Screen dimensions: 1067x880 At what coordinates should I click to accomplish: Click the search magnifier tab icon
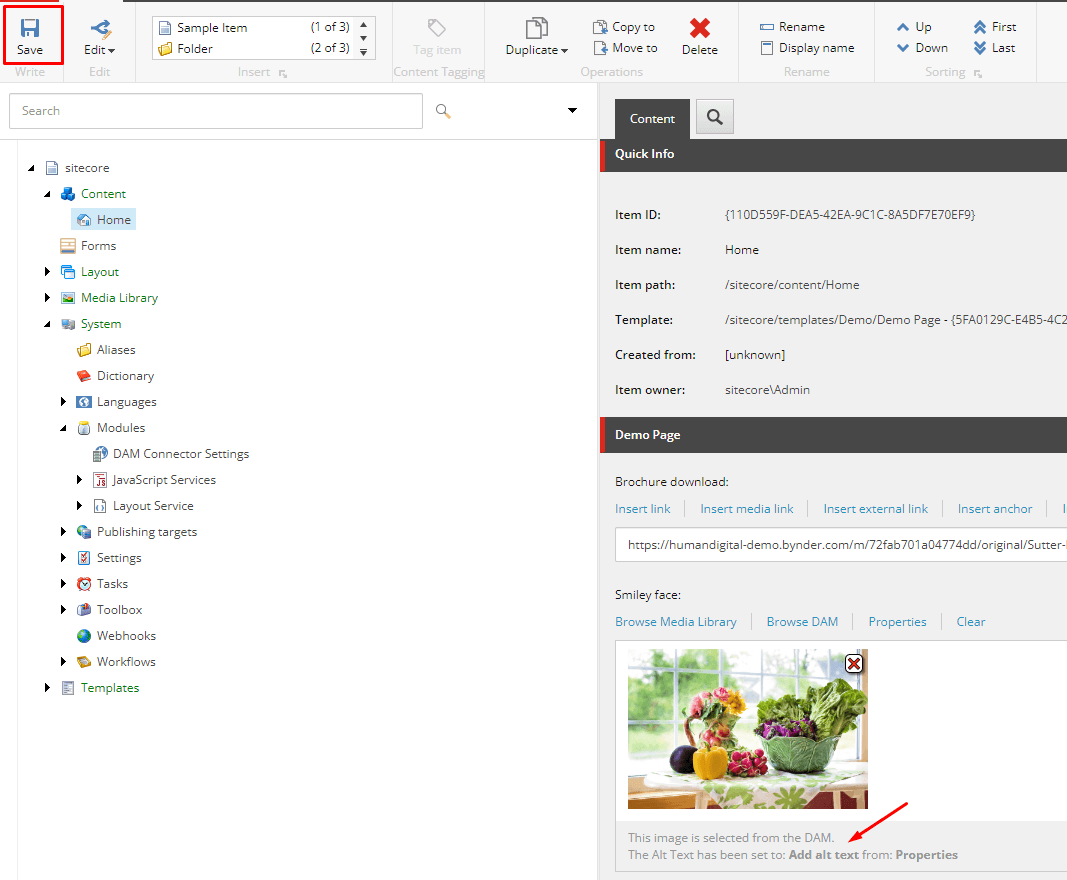pyautogui.click(x=714, y=117)
